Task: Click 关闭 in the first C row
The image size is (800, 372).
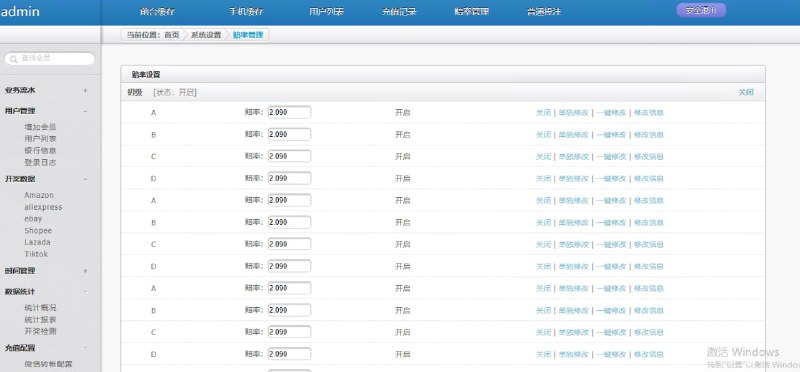Action: click(x=543, y=157)
